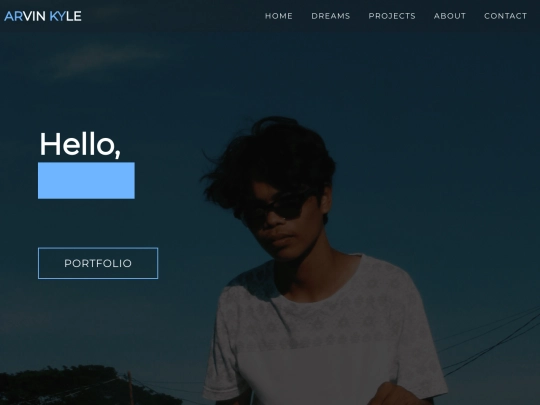Click the person's windswept dark hair
The height and width of the screenshot is (405, 540).
click(272, 155)
